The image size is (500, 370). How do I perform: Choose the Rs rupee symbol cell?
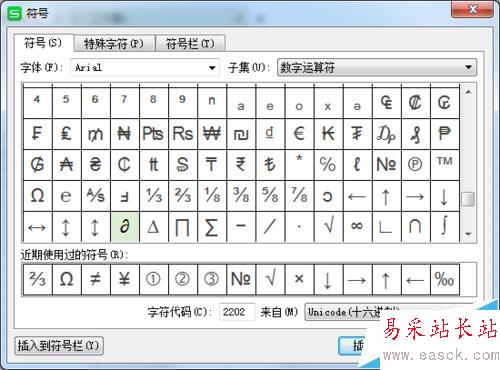(183, 134)
